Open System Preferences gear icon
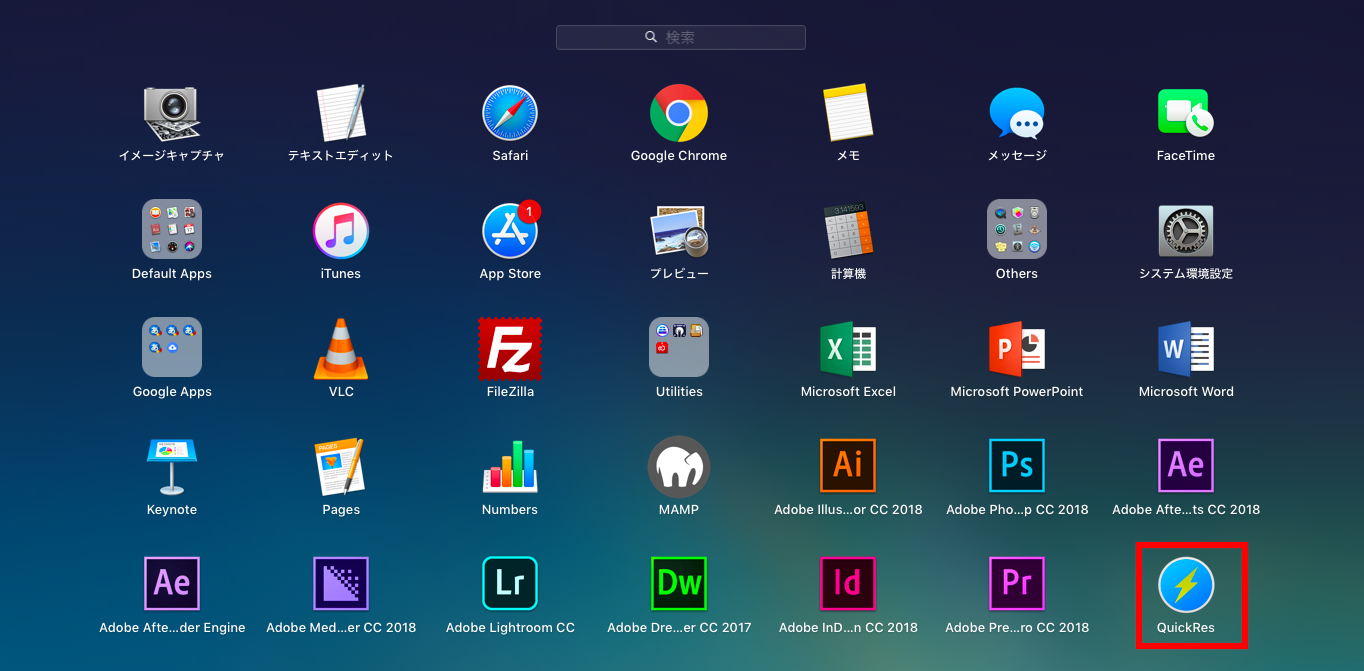The image size is (1364, 671). (x=1186, y=231)
